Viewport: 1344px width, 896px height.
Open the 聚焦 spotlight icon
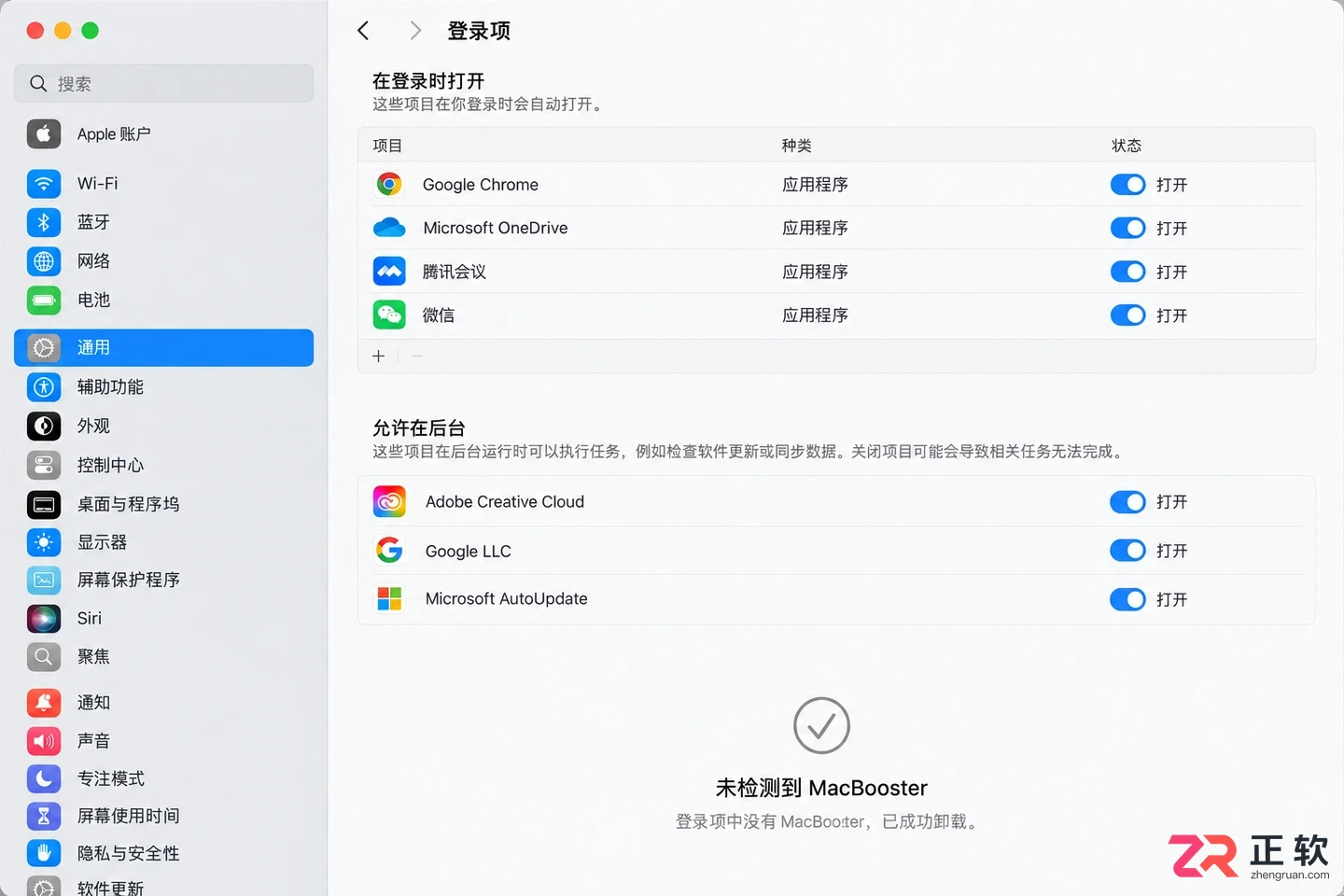point(44,657)
